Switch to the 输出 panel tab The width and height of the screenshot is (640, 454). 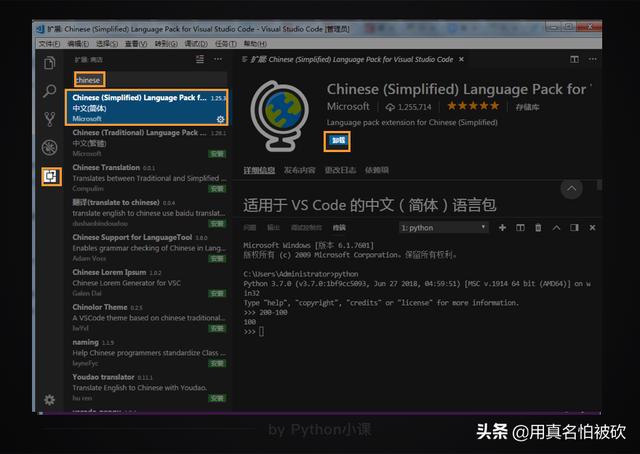click(273, 228)
